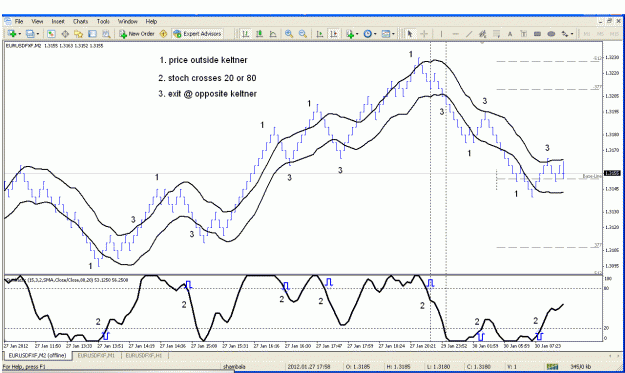The width and height of the screenshot is (625, 373).
Task: Toggle Auto Scroll for the chart
Action: coord(320,34)
